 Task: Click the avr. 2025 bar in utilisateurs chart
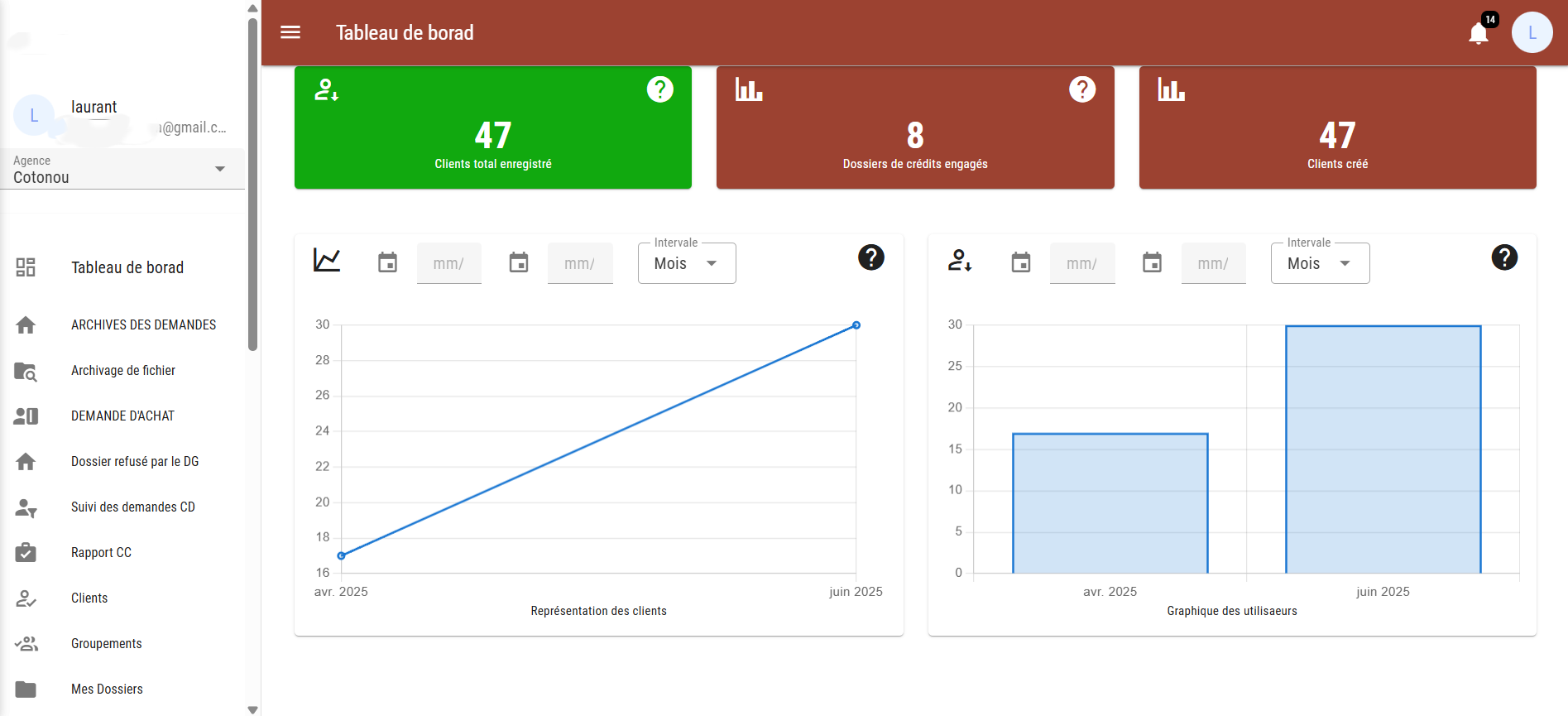[1110, 503]
